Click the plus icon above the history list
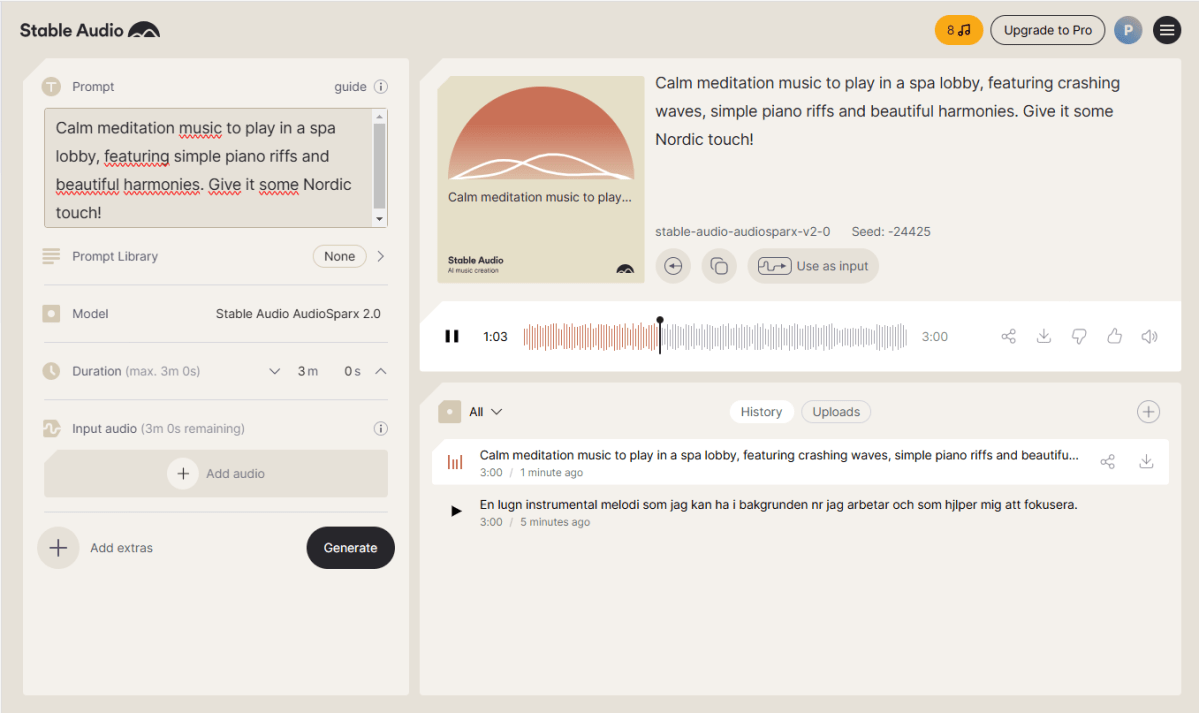Screen dimensions: 1199x713 tap(1148, 411)
